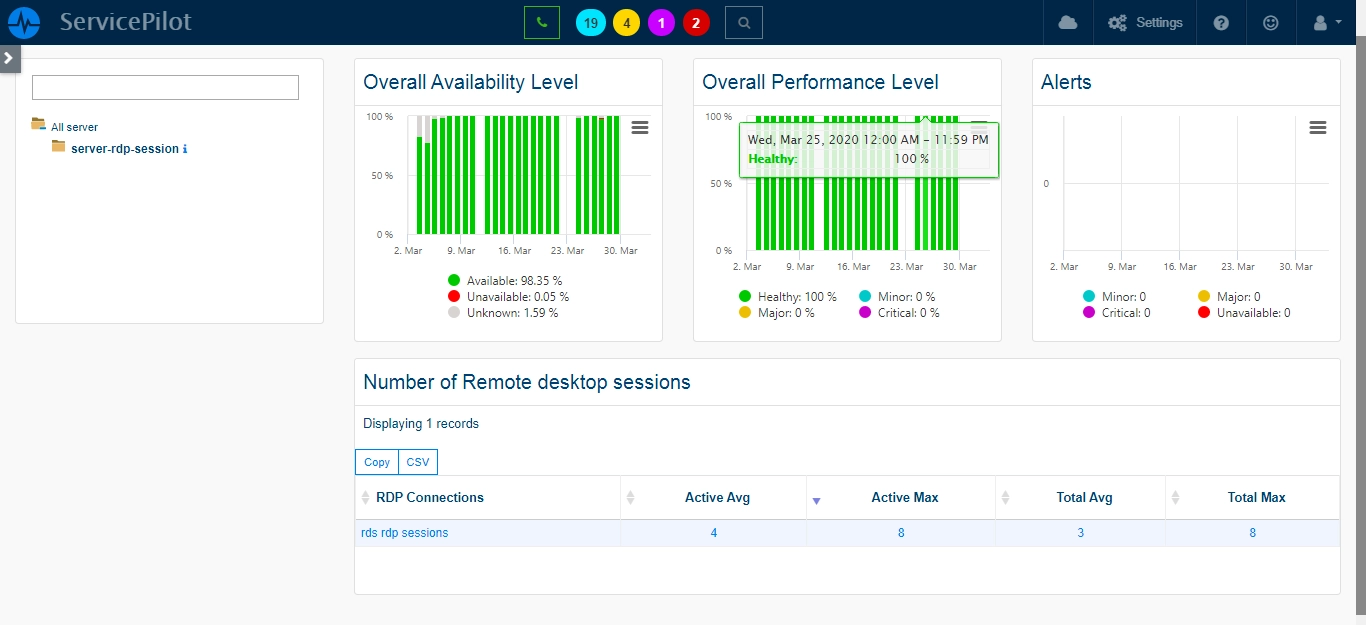Screen dimensions: 1366x625
Task: Toggle the Critical legend in Performance chart
Action: [899, 312]
